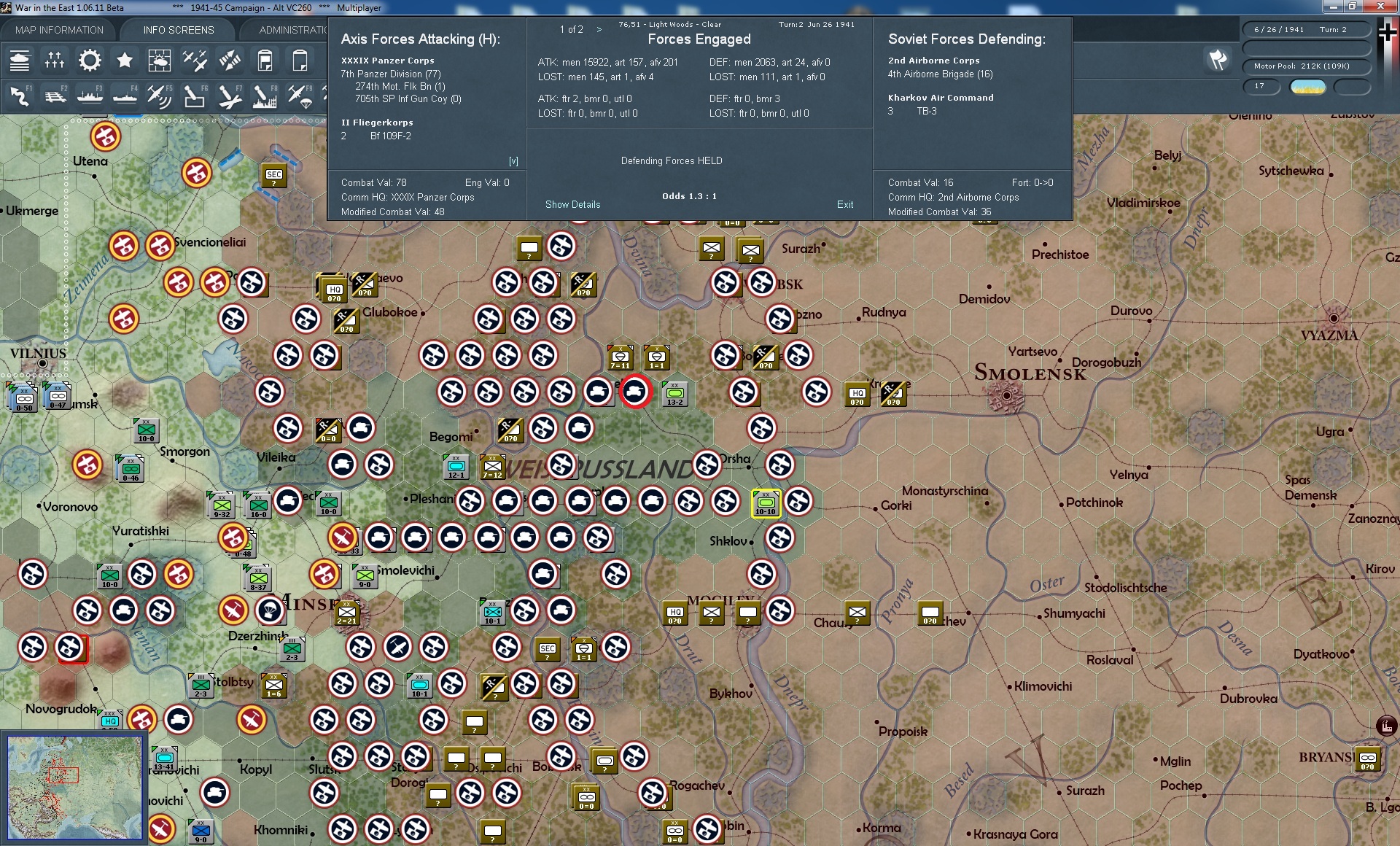Screen dimensions: 1400x846
Task: Click Kharkov Air Command heading
Action: click(941, 98)
